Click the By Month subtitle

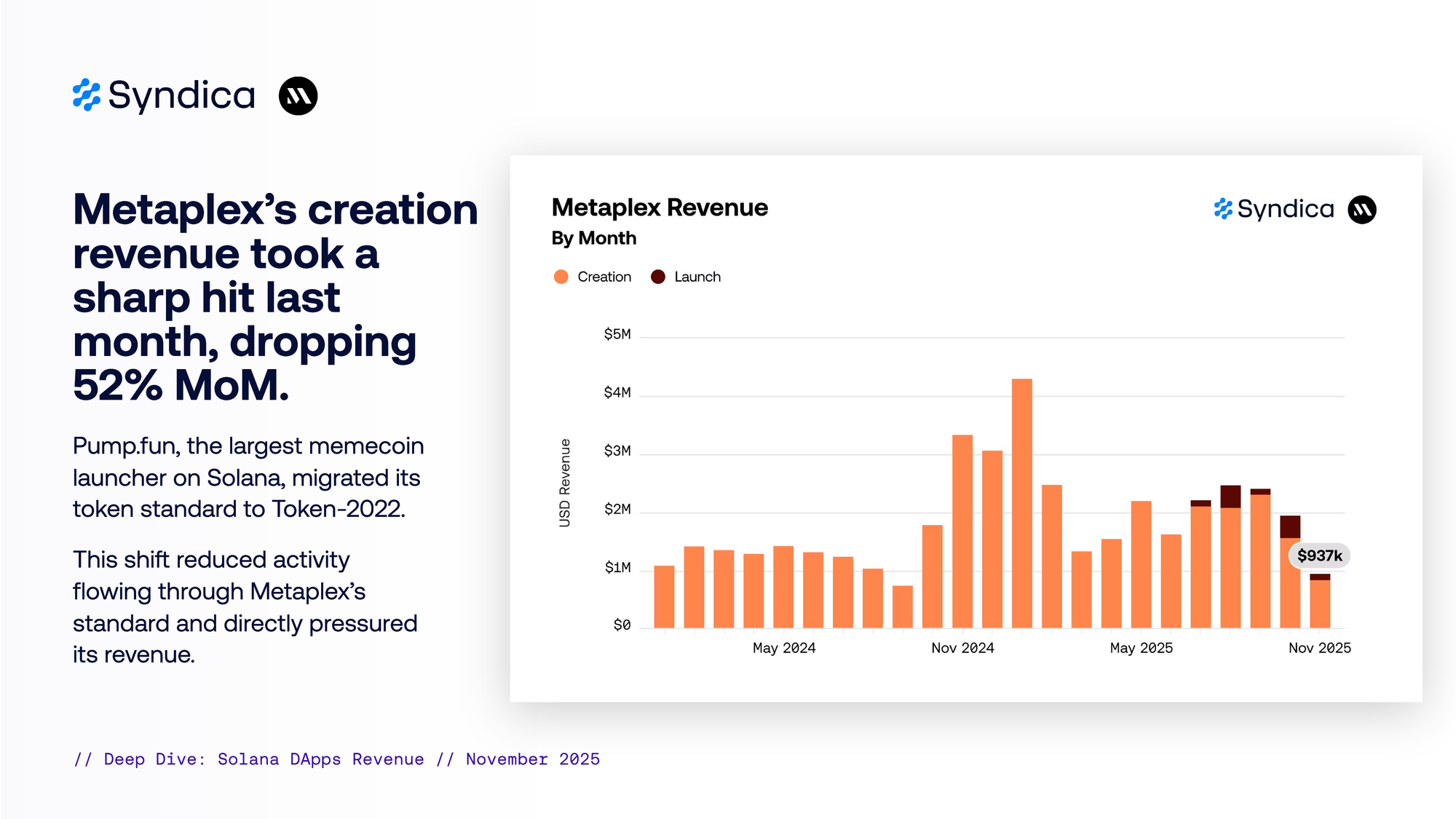click(593, 238)
